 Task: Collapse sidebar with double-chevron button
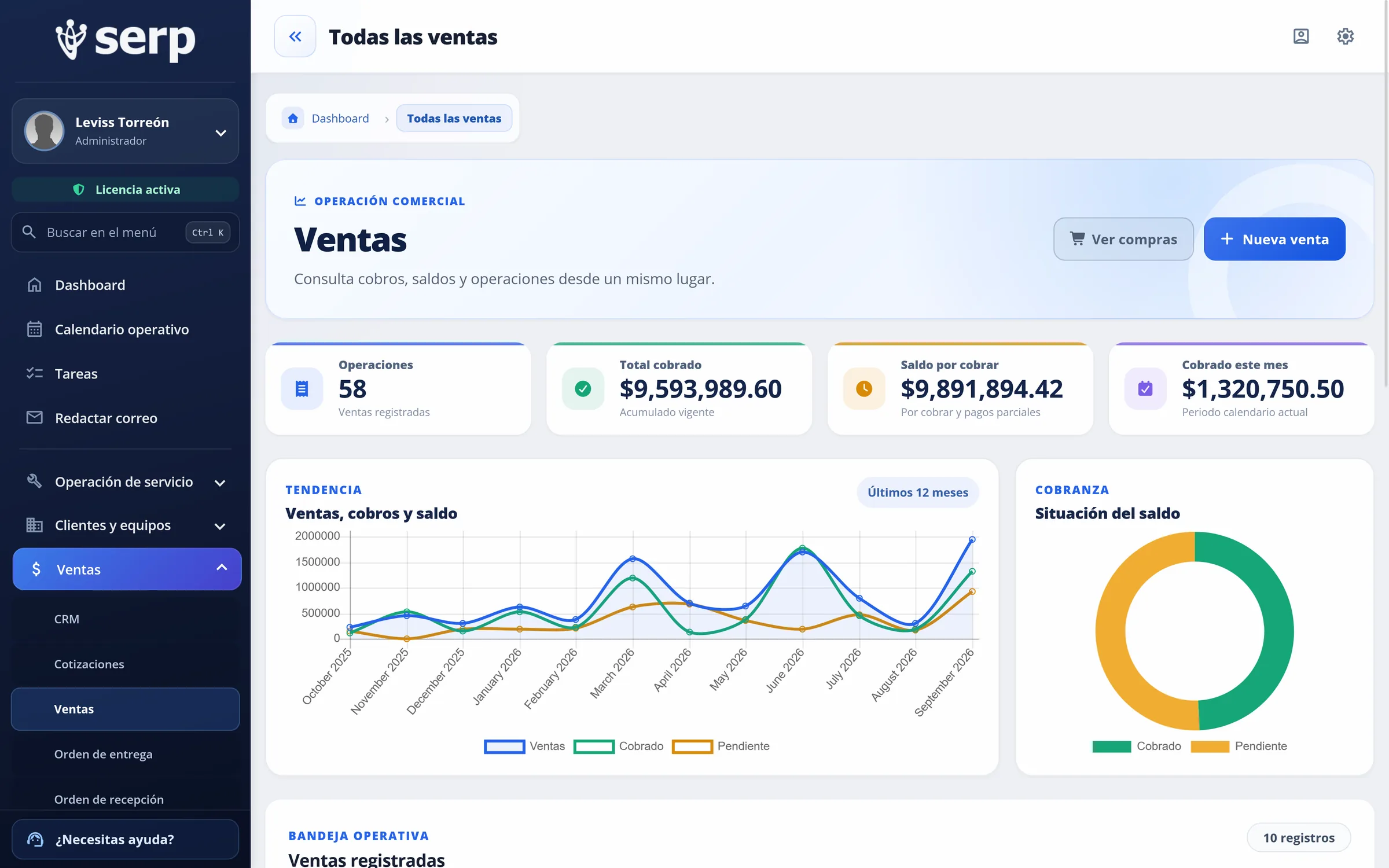click(x=295, y=36)
